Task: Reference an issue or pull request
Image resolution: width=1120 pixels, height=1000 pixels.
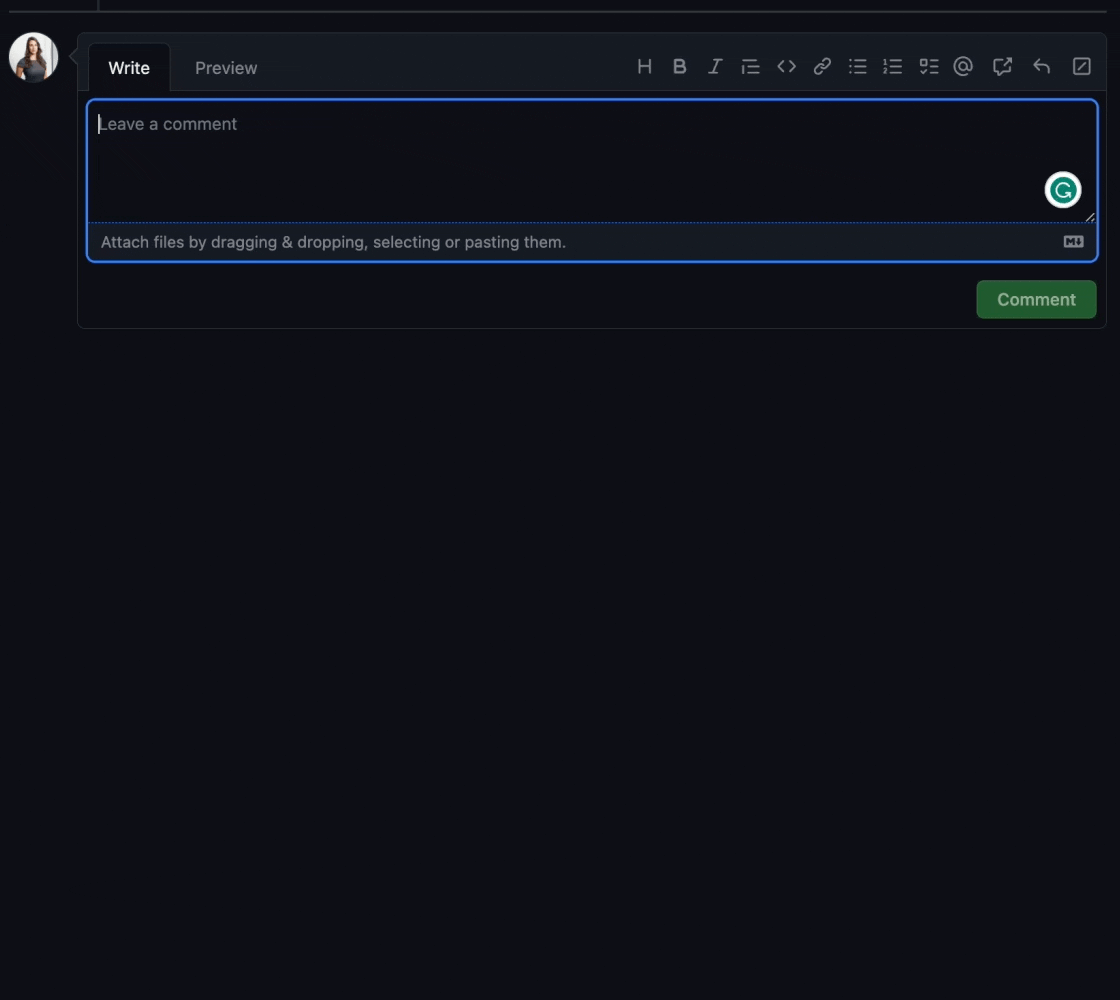Action: 1002,67
